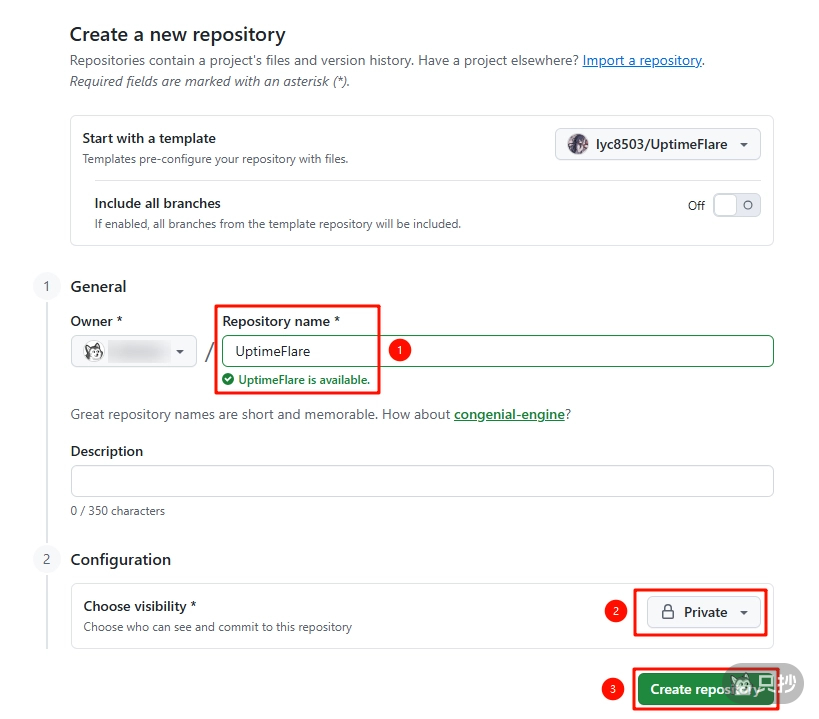
Task: Click red annotation marker 2
Action: (616, 611)
